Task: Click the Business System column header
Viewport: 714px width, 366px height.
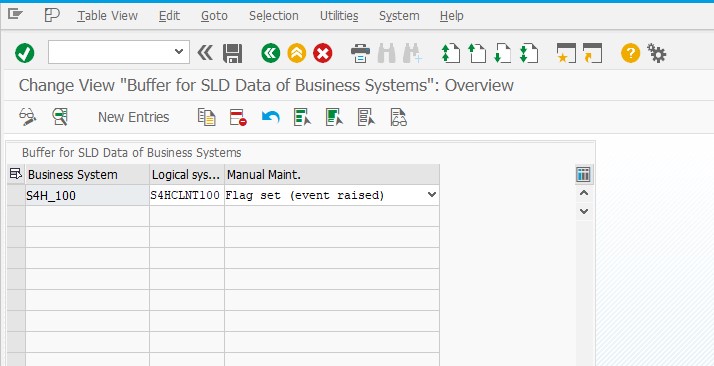Action: coord(87,175)
